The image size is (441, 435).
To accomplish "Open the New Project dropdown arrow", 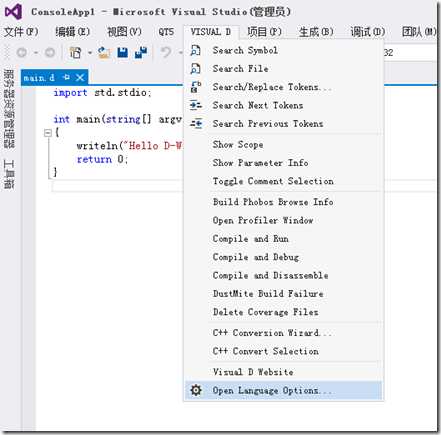I will pos(90,53).
